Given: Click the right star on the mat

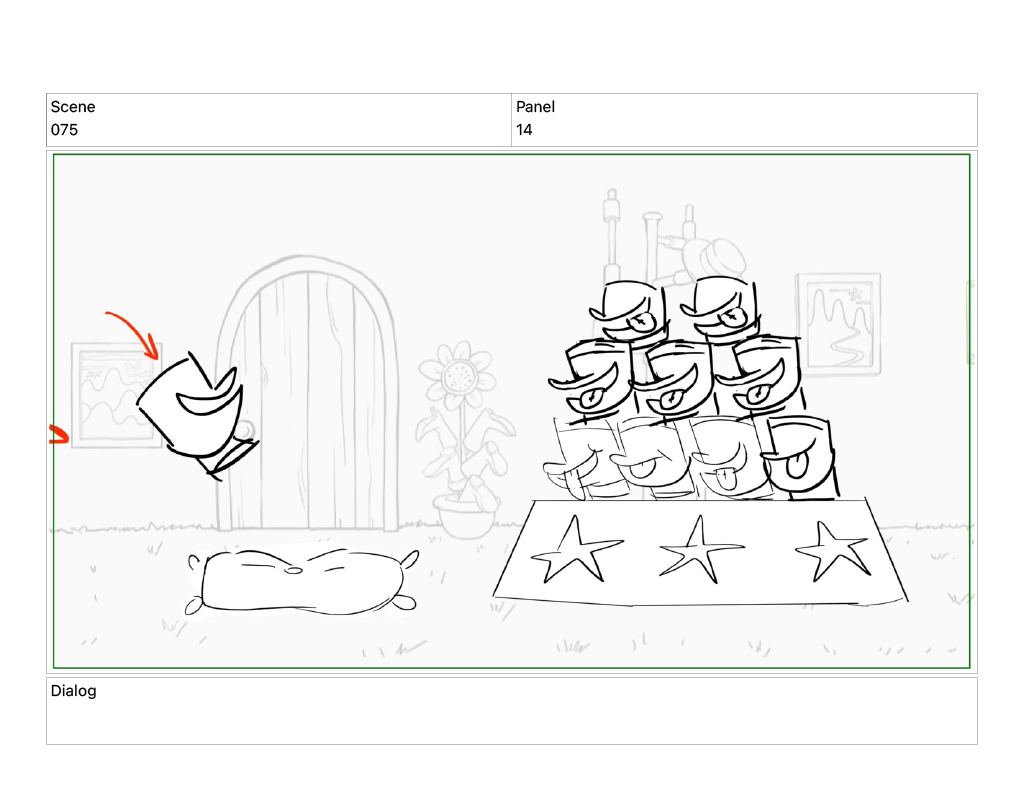Looking at the screenshot, I should point(833,551).
